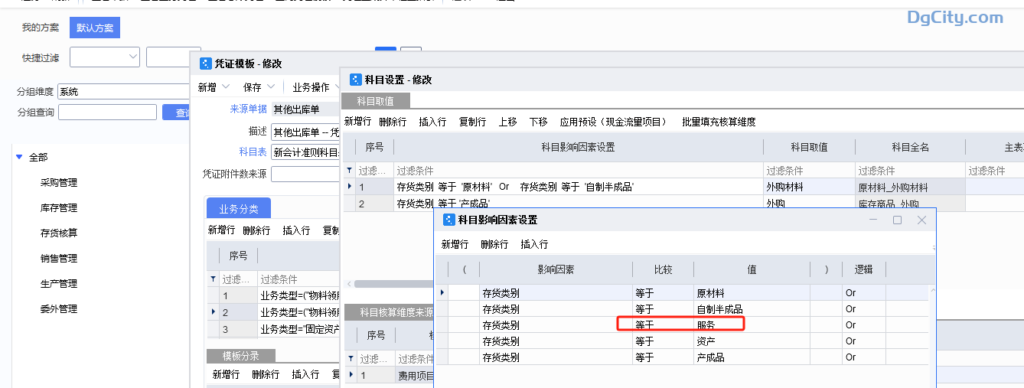1024x388 pixels.
Task: Click the 影响因素 column header
Action: coord(556,268)
